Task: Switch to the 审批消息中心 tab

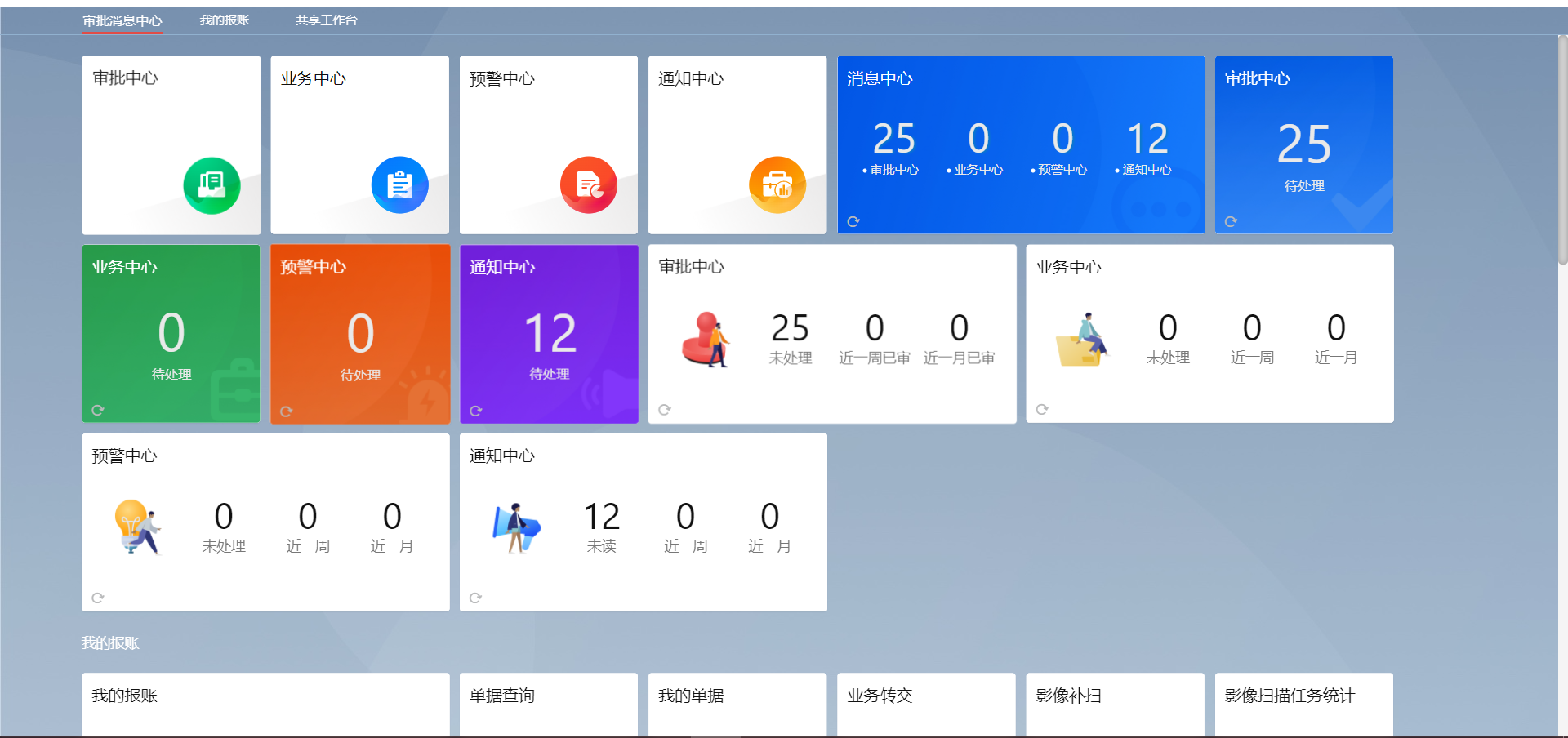Action: point(122,20)
